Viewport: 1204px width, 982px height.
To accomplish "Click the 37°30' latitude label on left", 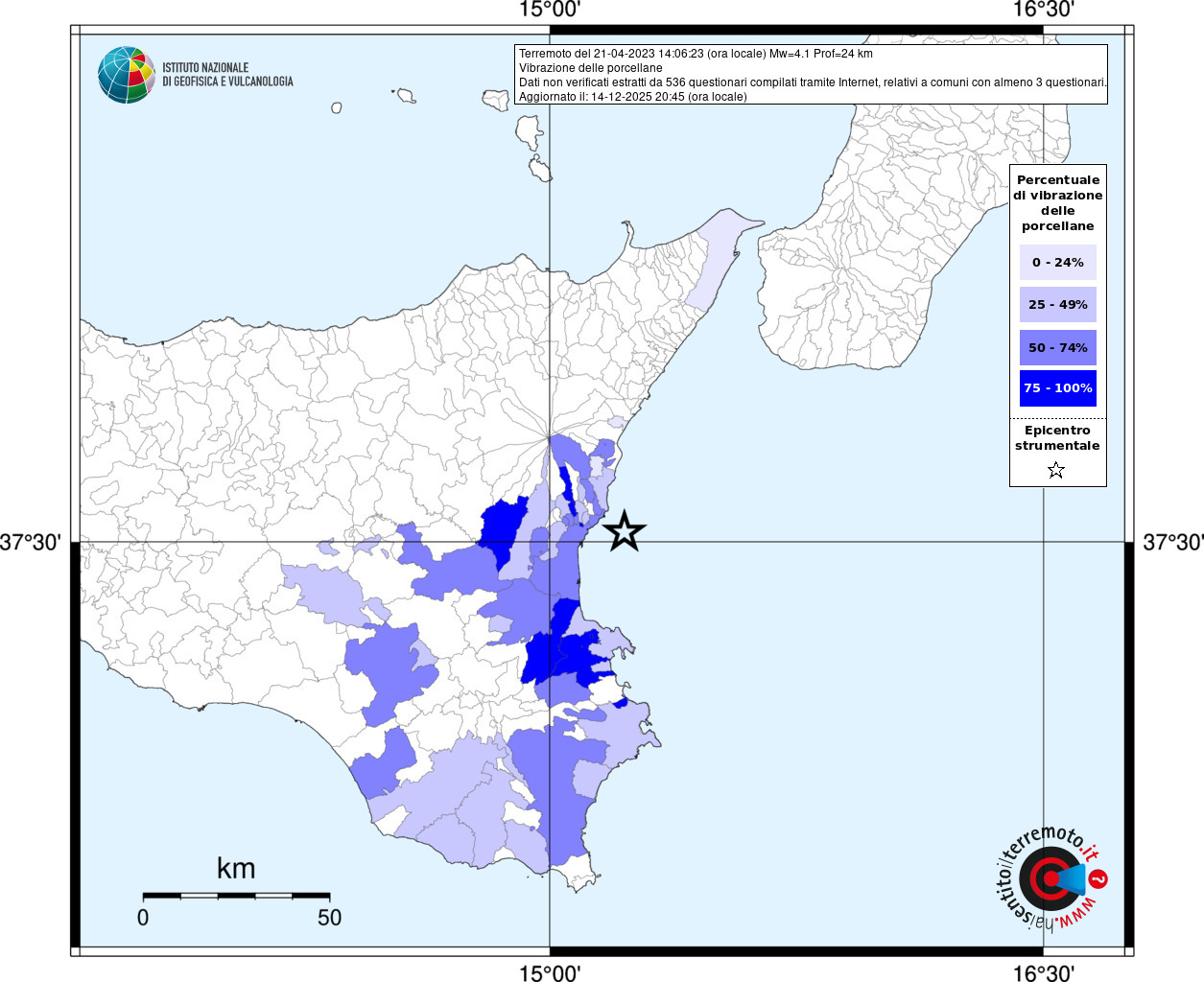I will 31,543.
